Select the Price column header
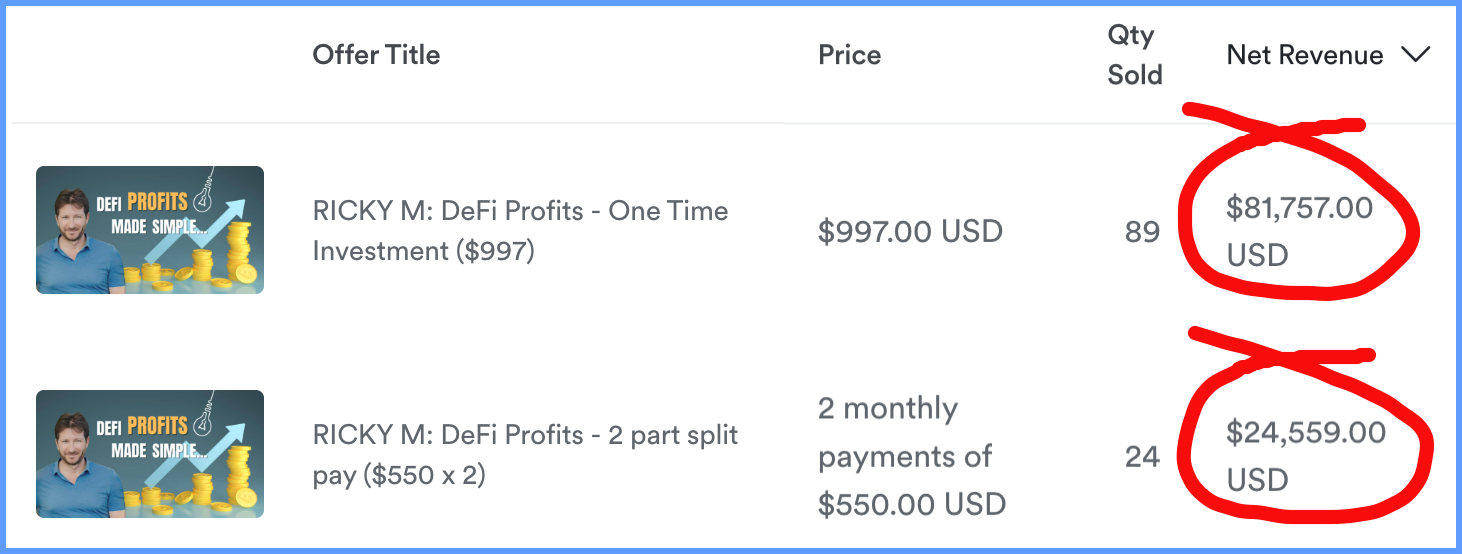This screenshot has width=1462, height=554. tap(849, 54)
